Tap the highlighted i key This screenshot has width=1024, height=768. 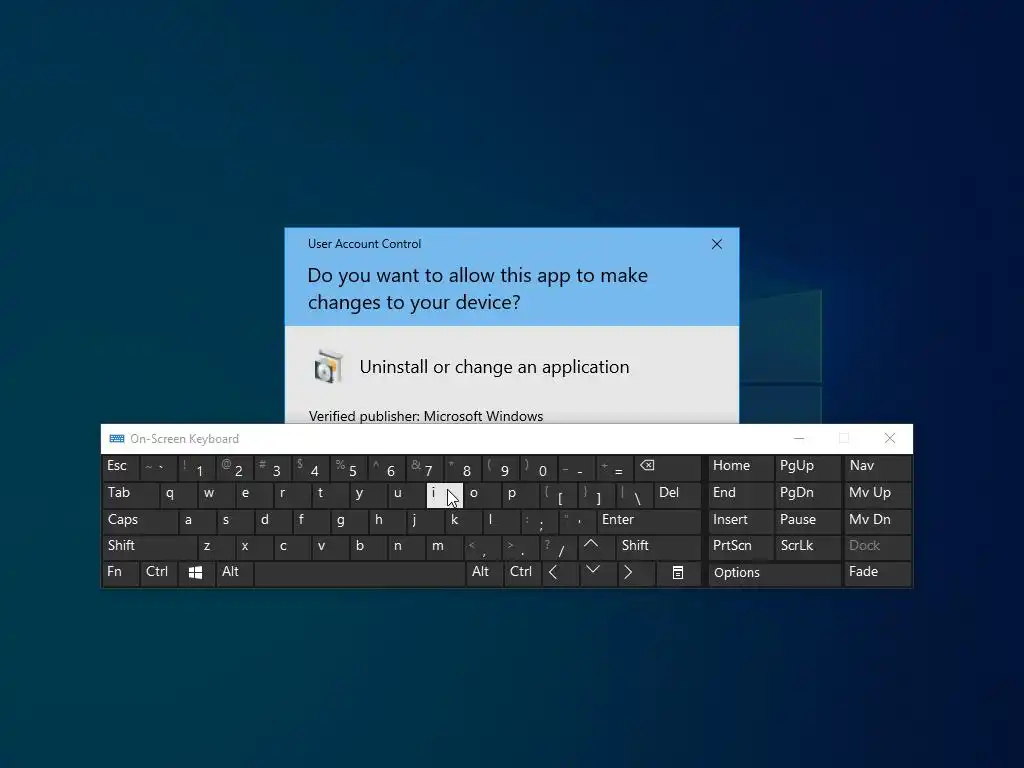coord(444,495)
